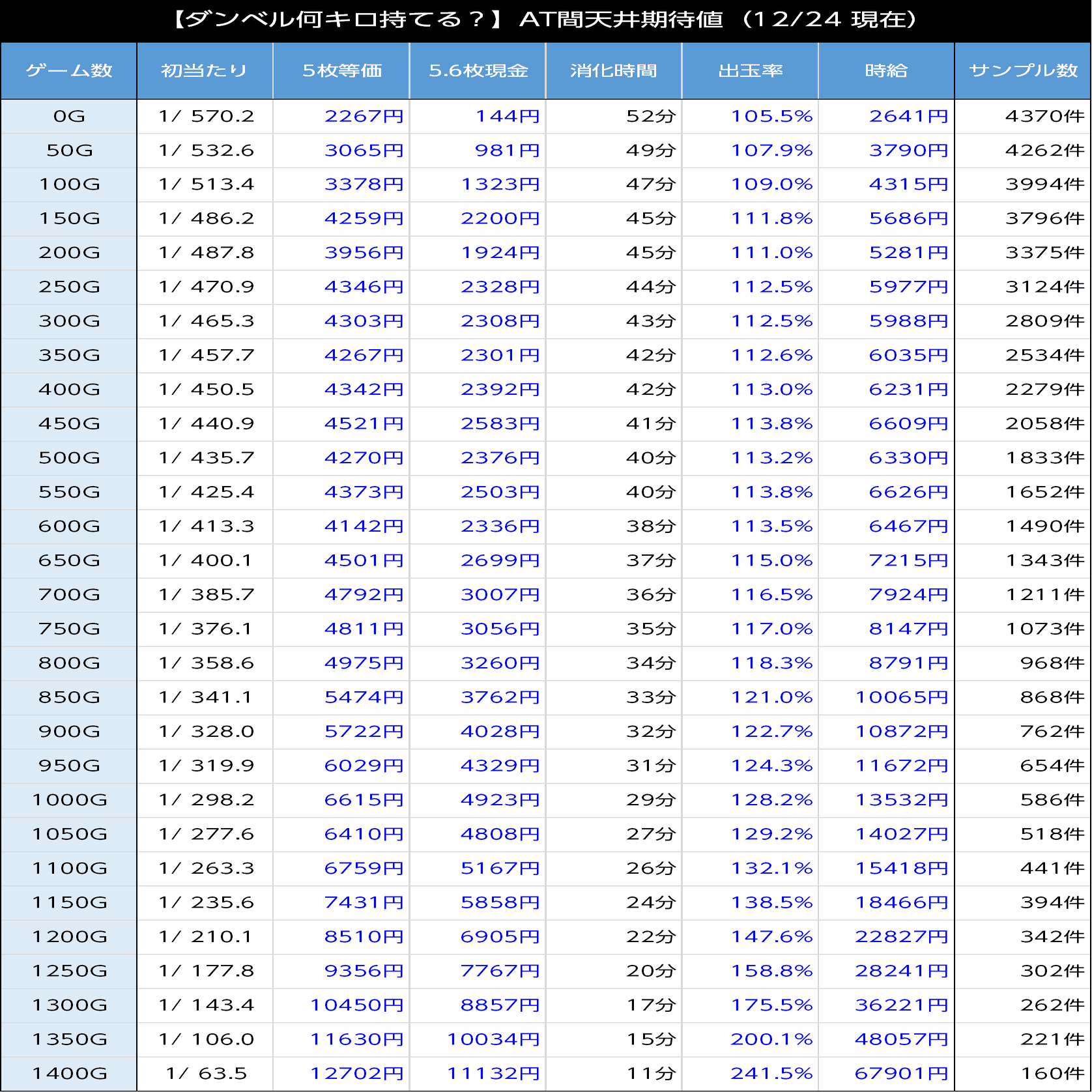Click the time value 15分
The image size is (1092, 1092).
[x=651, y=1040]
